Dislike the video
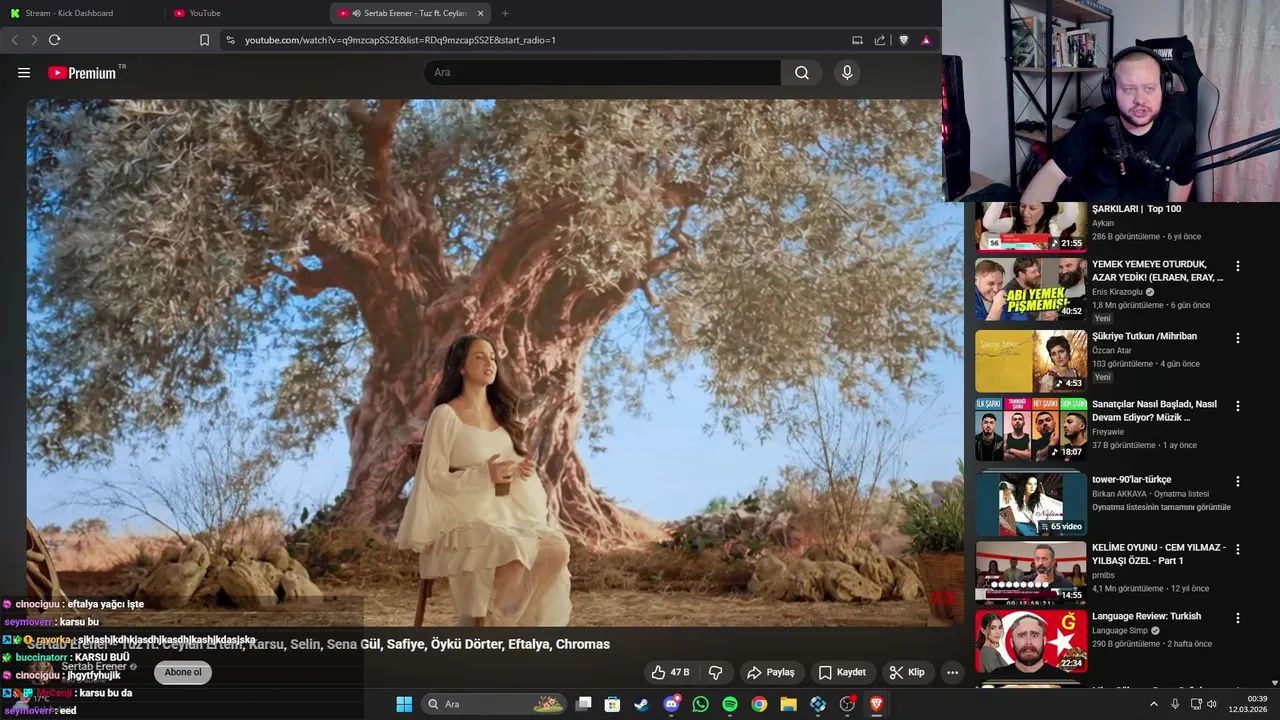The width and height of the screenshot is (1280, 720). (x=715, y=672)
